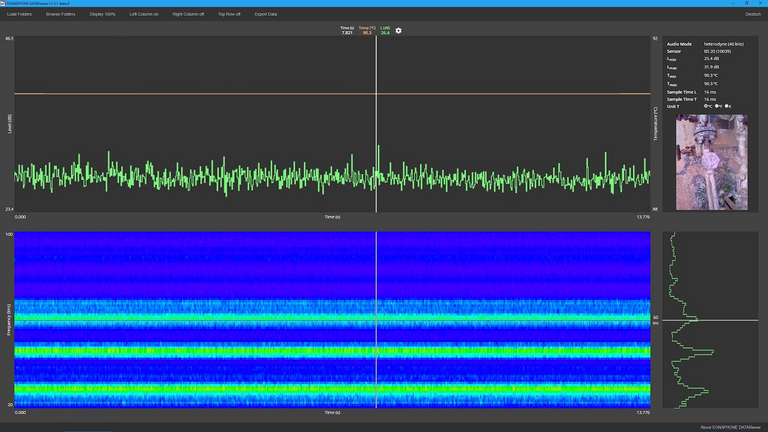Toggle Right Column off
The width and height of the screenshot is (768, 432).
[x=188, y=14]
